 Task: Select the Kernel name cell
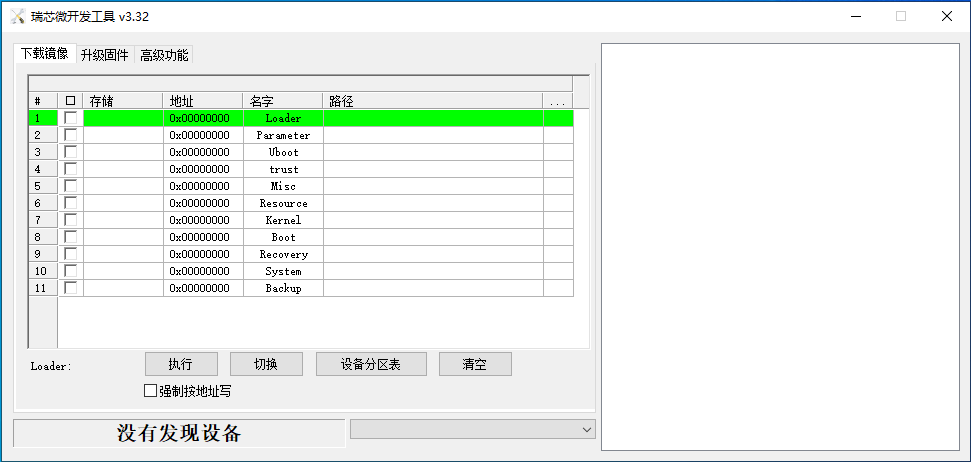[x=283, y=220]
